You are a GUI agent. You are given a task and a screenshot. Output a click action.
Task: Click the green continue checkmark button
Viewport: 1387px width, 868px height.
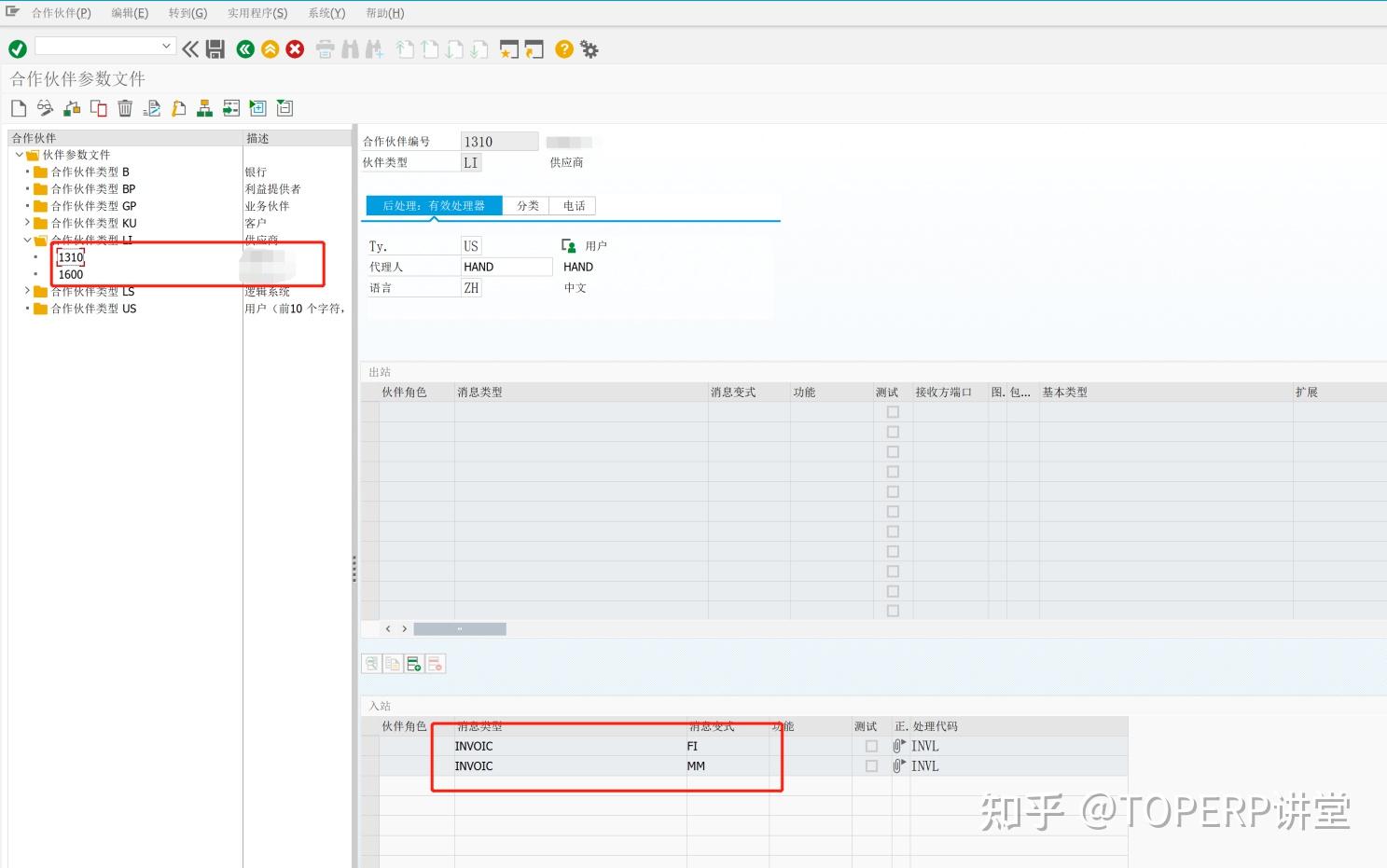point(17,48)
